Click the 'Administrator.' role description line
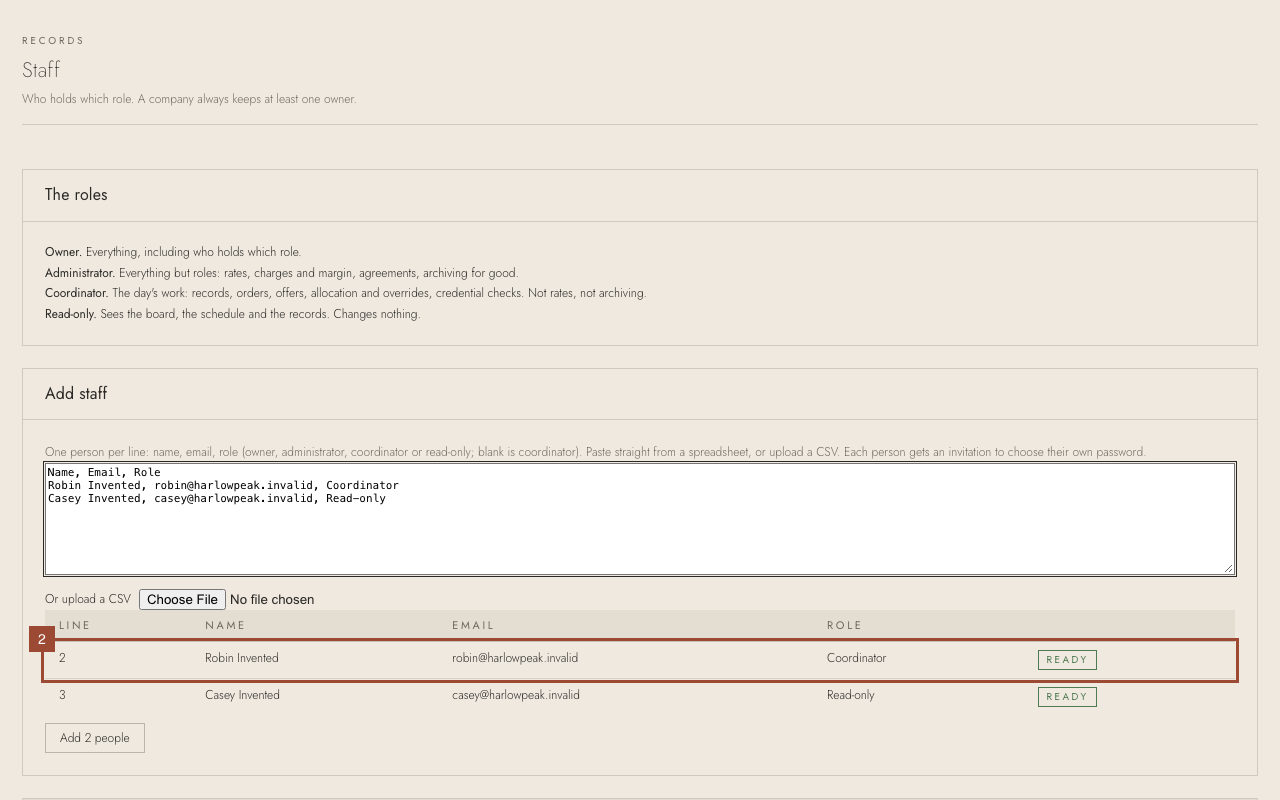This screenshot has height=800, width=1280. (x=282, y=273)
